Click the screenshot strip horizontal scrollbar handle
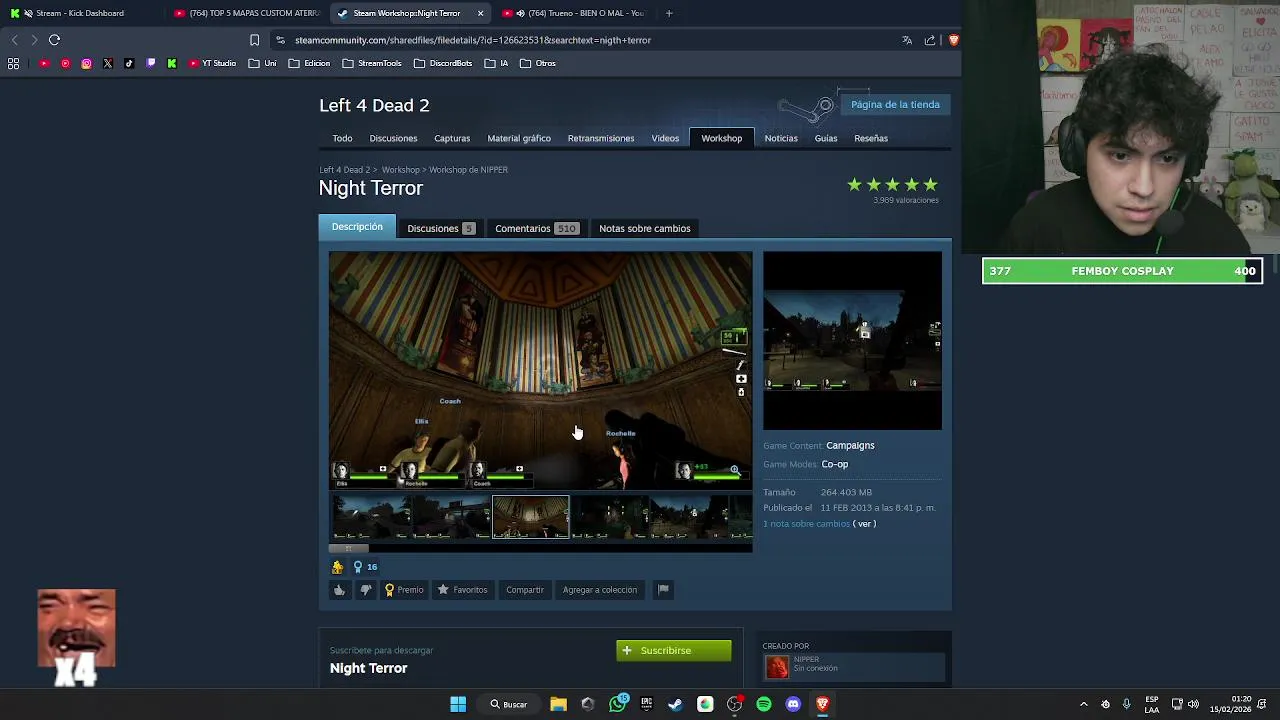This screenshot has height=720, width=1280. [x=349, y=549]
